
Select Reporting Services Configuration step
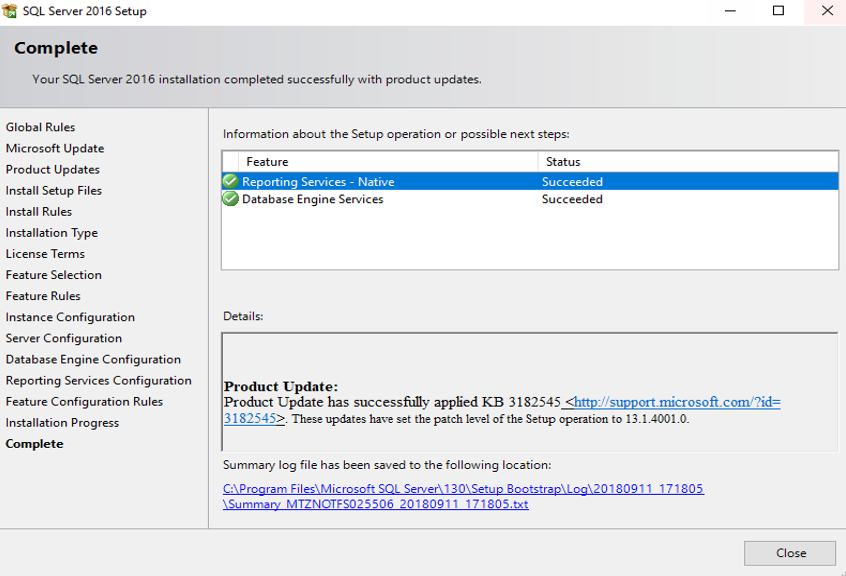pyautogui.click(x=98, y=381)
